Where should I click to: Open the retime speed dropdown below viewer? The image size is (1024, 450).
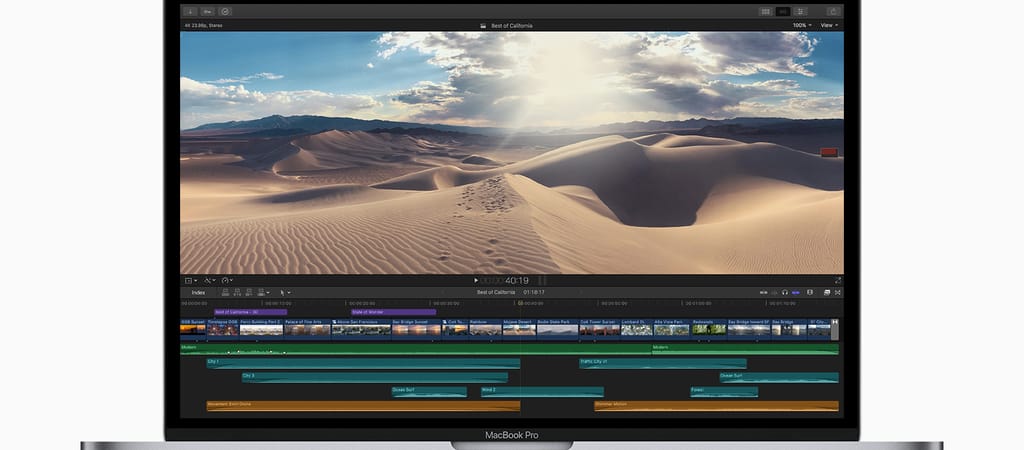click(227, 280)
